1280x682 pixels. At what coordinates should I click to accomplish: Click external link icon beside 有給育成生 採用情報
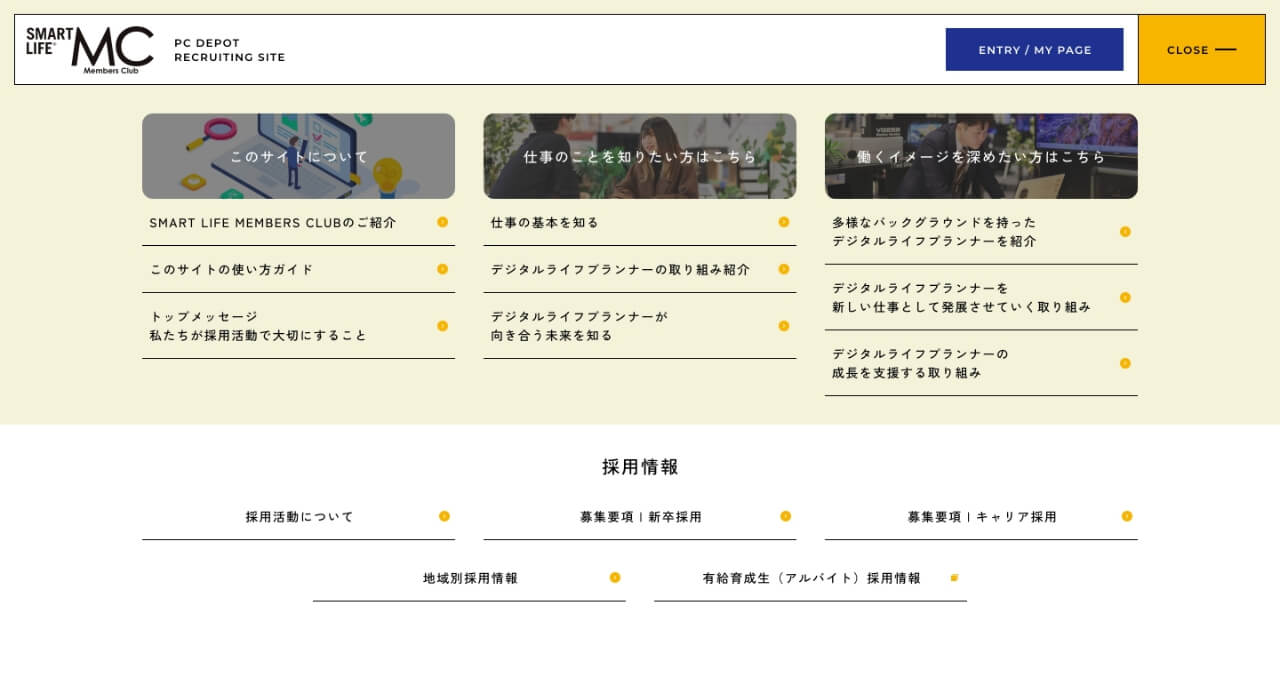click(954, 577)
